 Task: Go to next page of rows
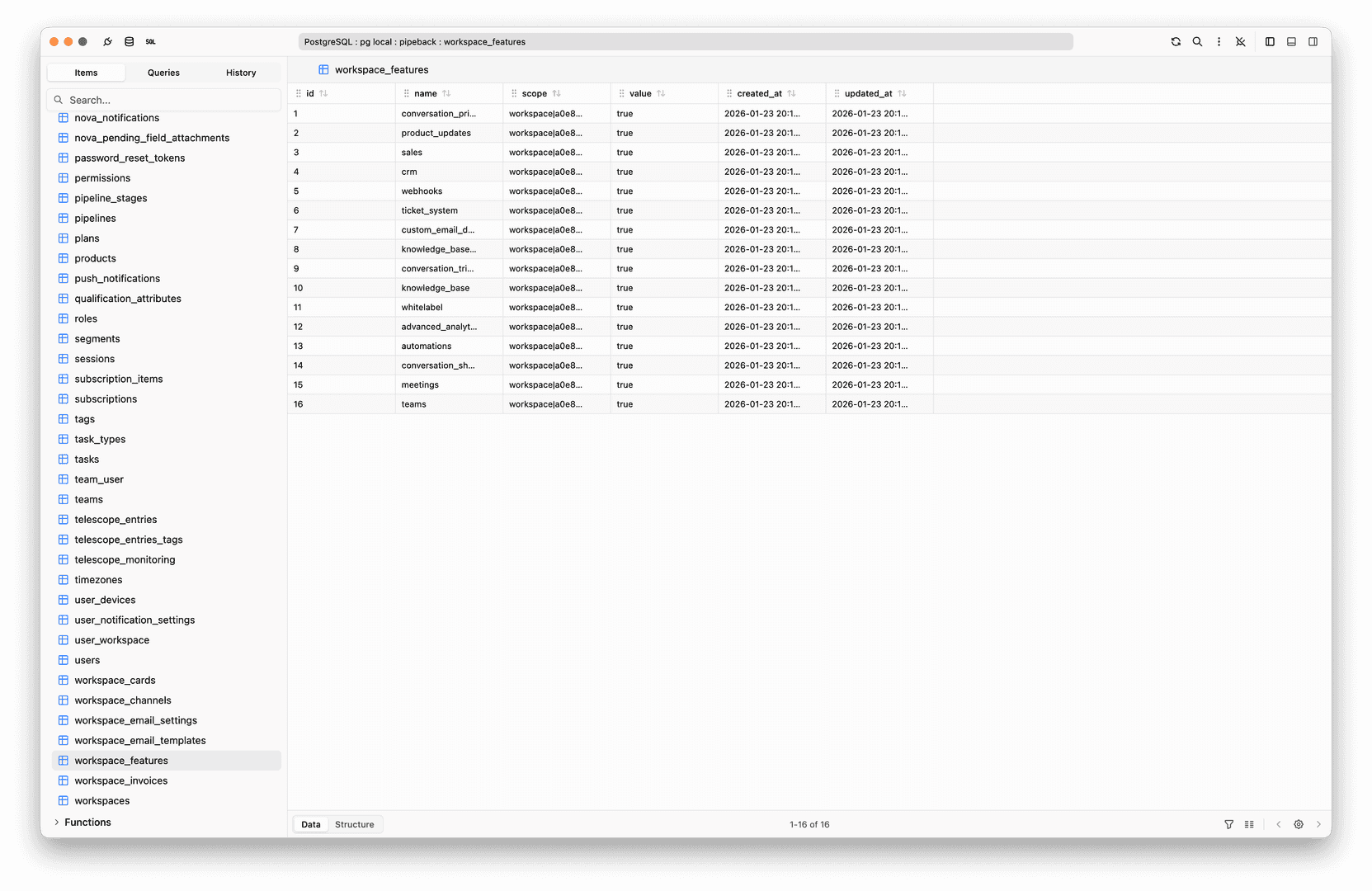1318,824
